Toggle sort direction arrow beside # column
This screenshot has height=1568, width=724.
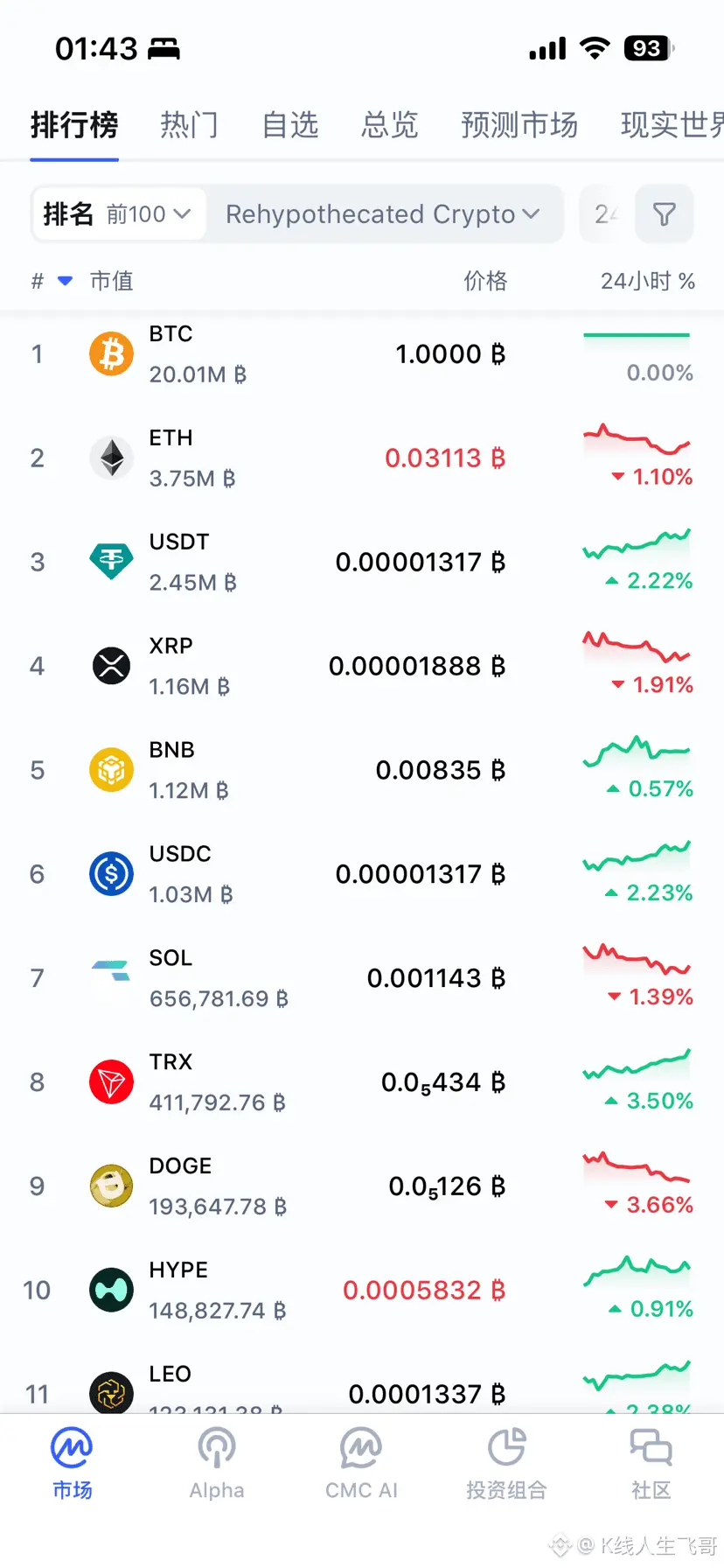pos(65,281)
